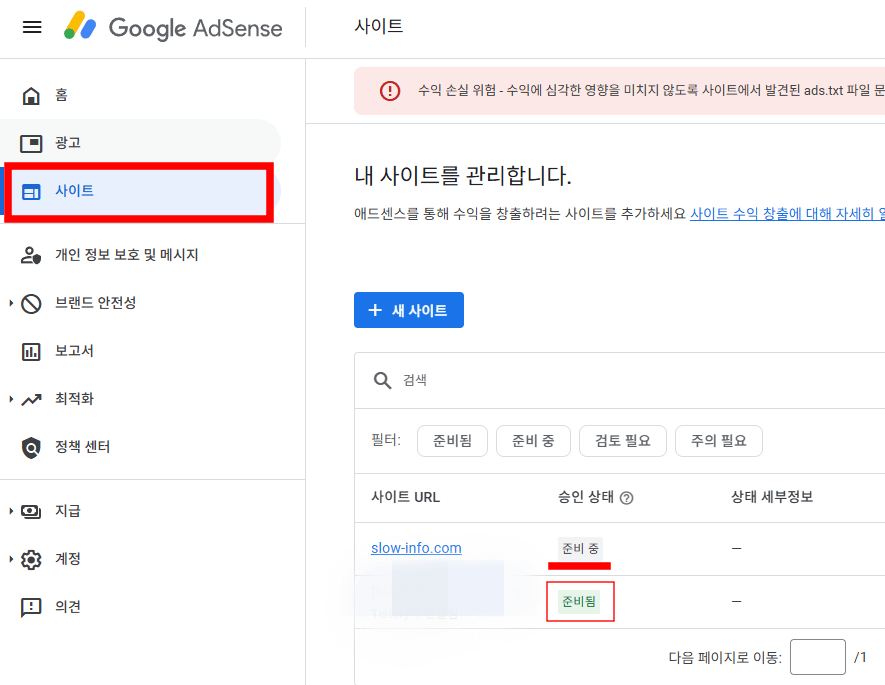Apply the 주의 필요 filter chip
Viewport: 885px width, 685px height.
pyautogui.click(x=718, y=441)
